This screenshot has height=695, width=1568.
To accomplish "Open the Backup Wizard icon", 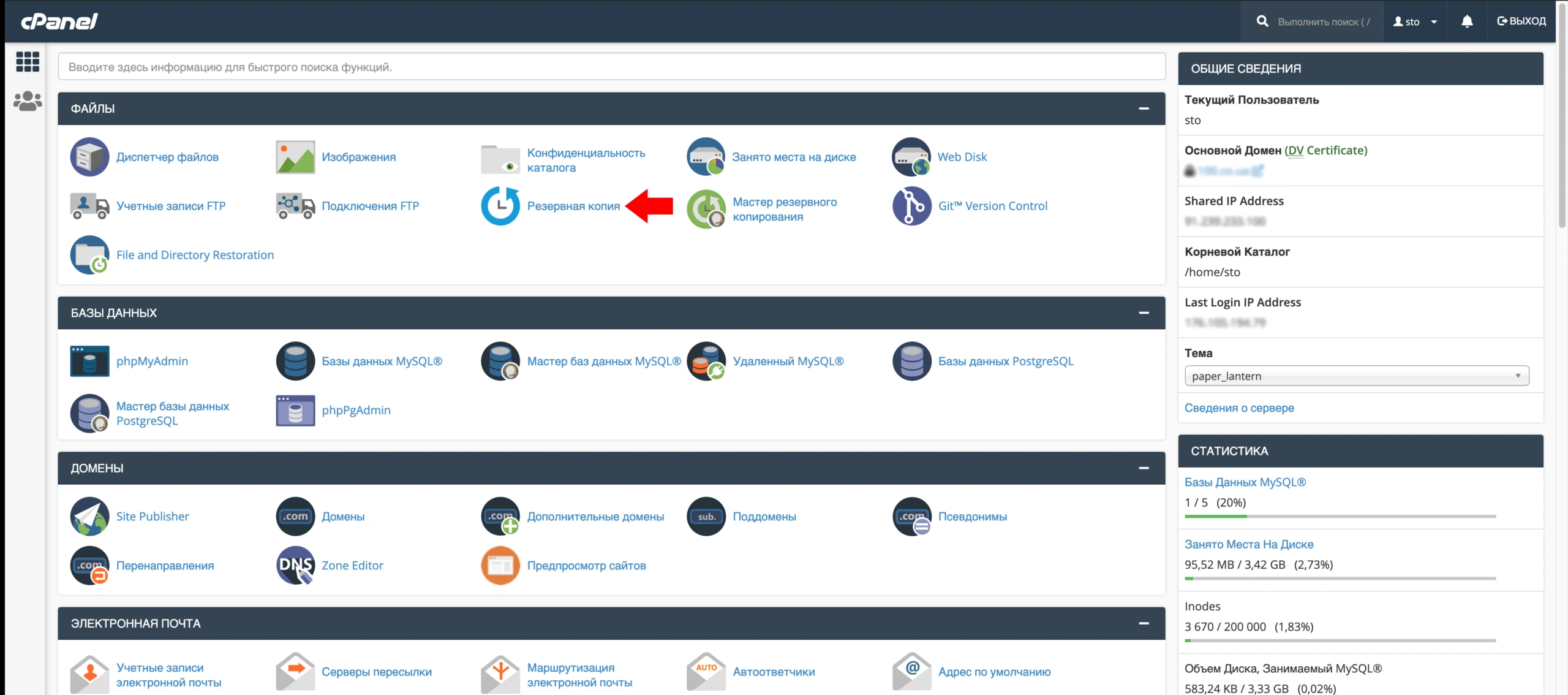I will (x=706, y=208).
